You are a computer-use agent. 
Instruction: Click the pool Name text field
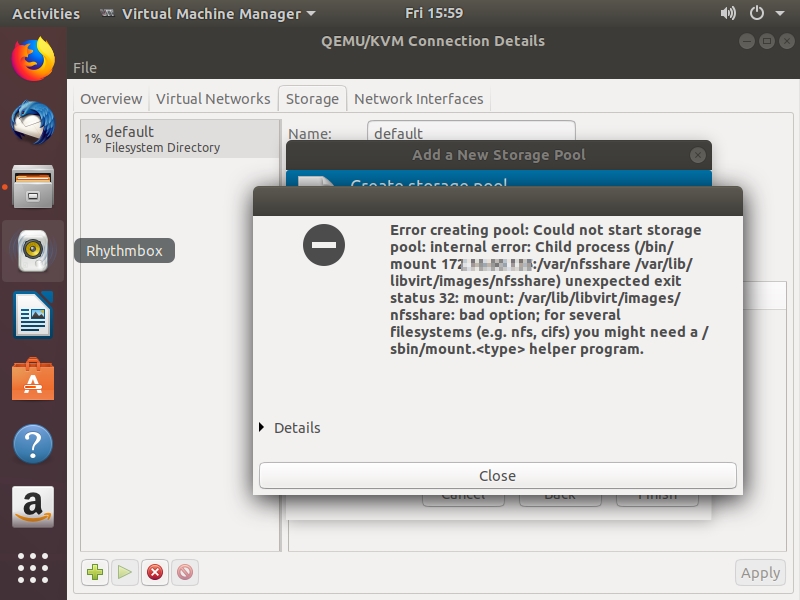point(470,133)
